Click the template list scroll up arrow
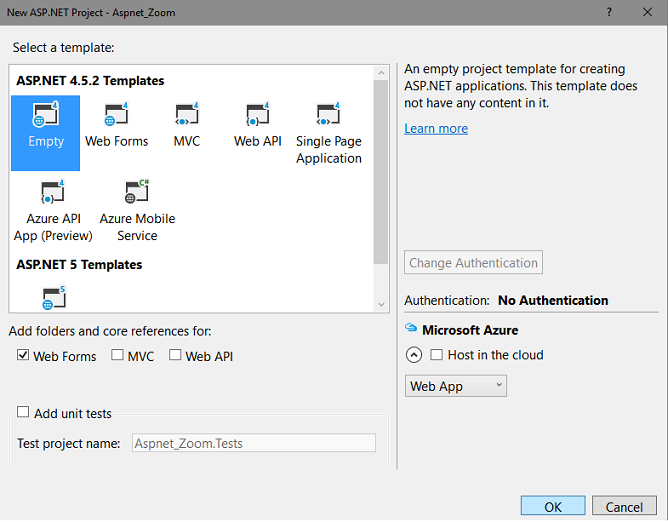668x522 pixels. (381, 73)
